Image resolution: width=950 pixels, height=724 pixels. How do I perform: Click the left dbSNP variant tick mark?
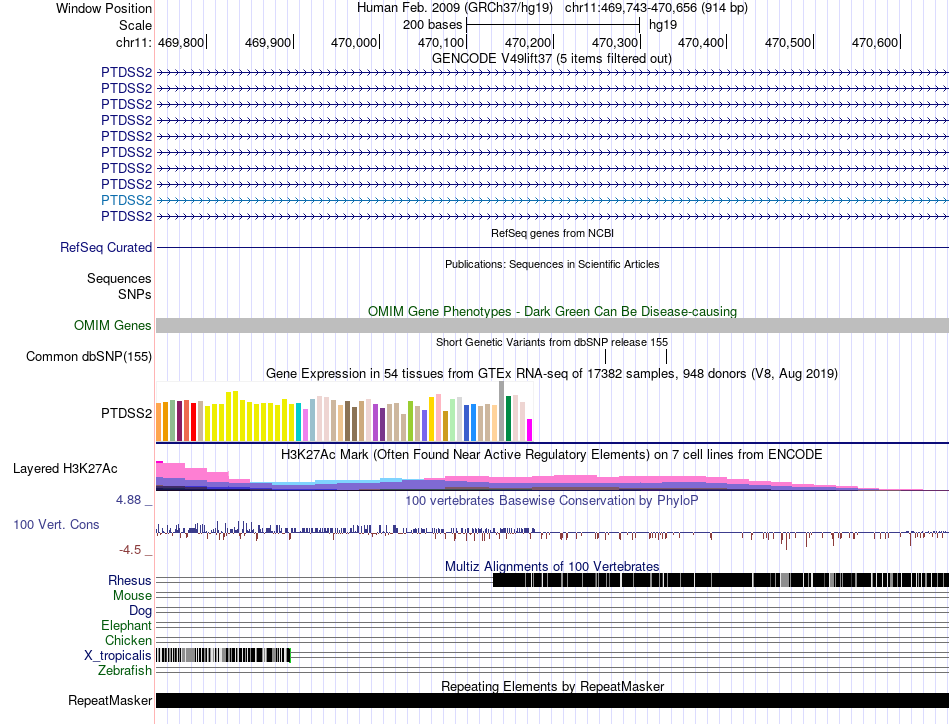(605, 357)
